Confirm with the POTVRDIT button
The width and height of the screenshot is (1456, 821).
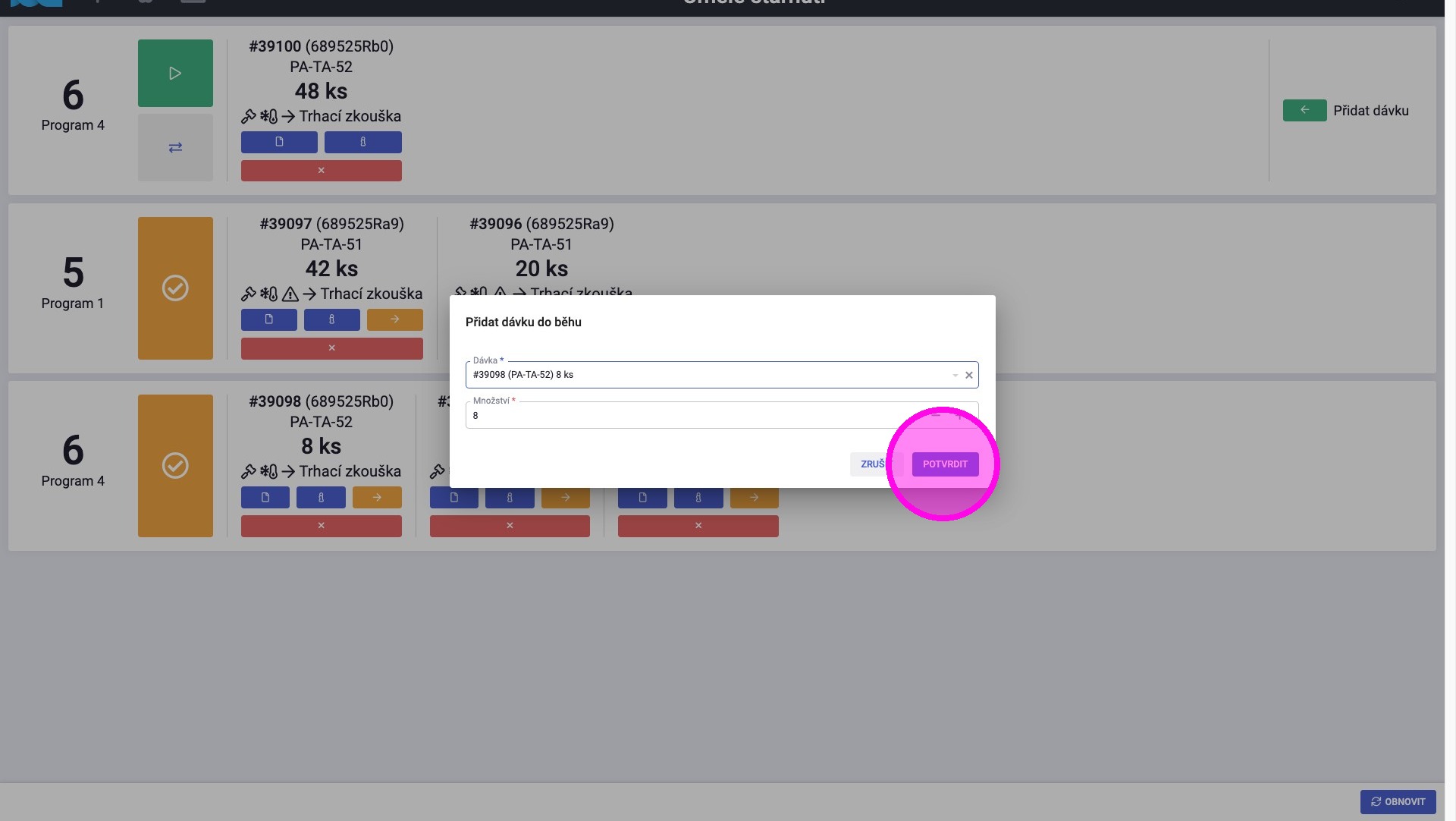coord(945,464)
